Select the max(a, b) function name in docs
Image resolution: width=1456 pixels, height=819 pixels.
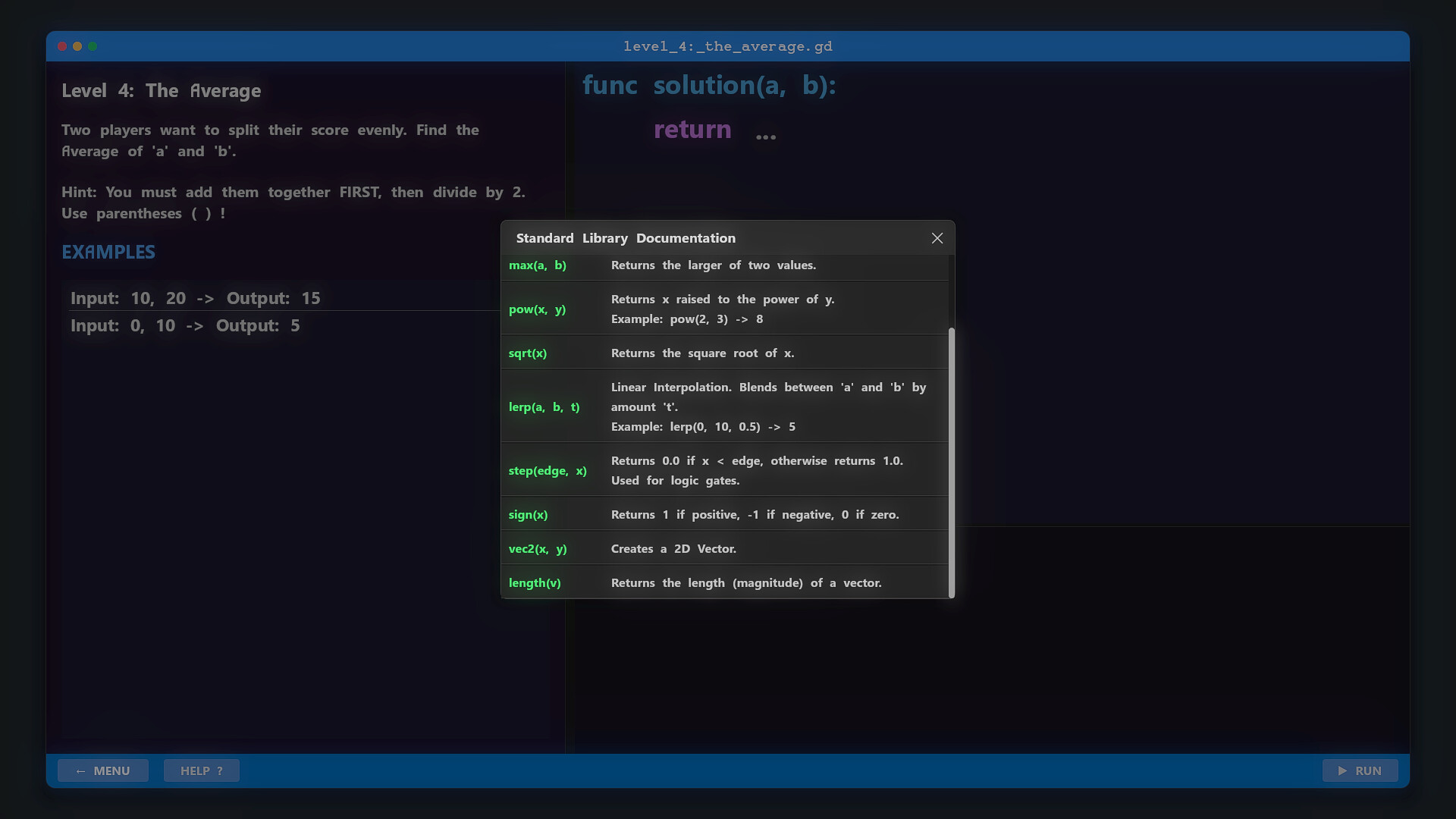tap(538, 265)
